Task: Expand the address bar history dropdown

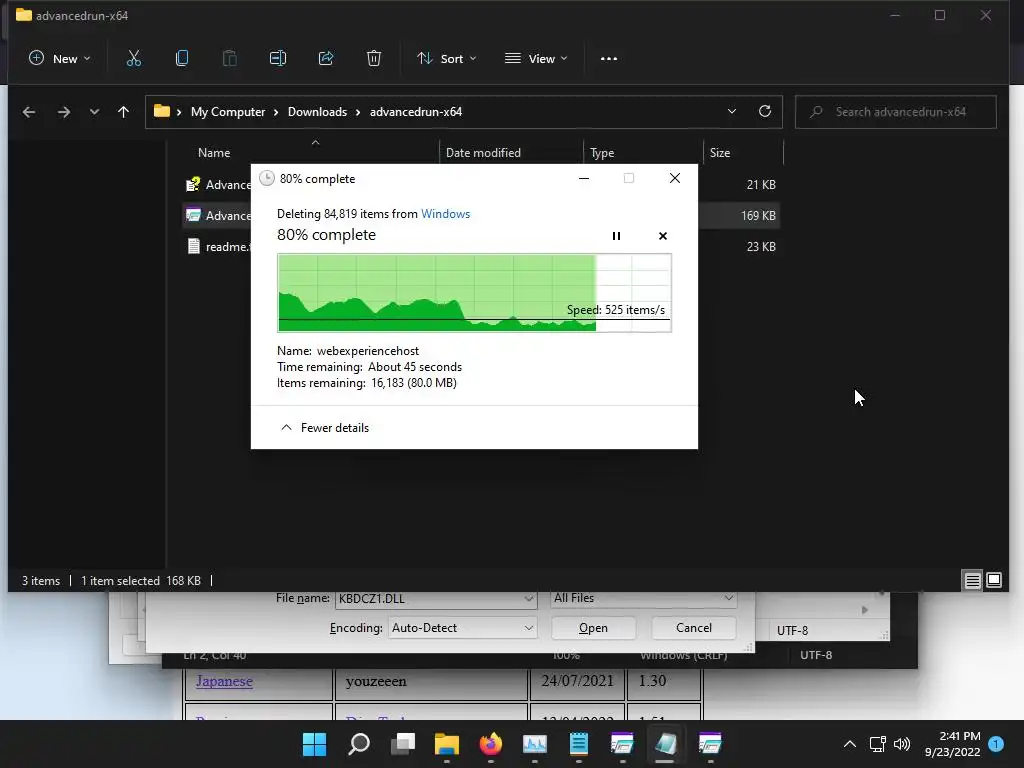Action: point(731,112)
